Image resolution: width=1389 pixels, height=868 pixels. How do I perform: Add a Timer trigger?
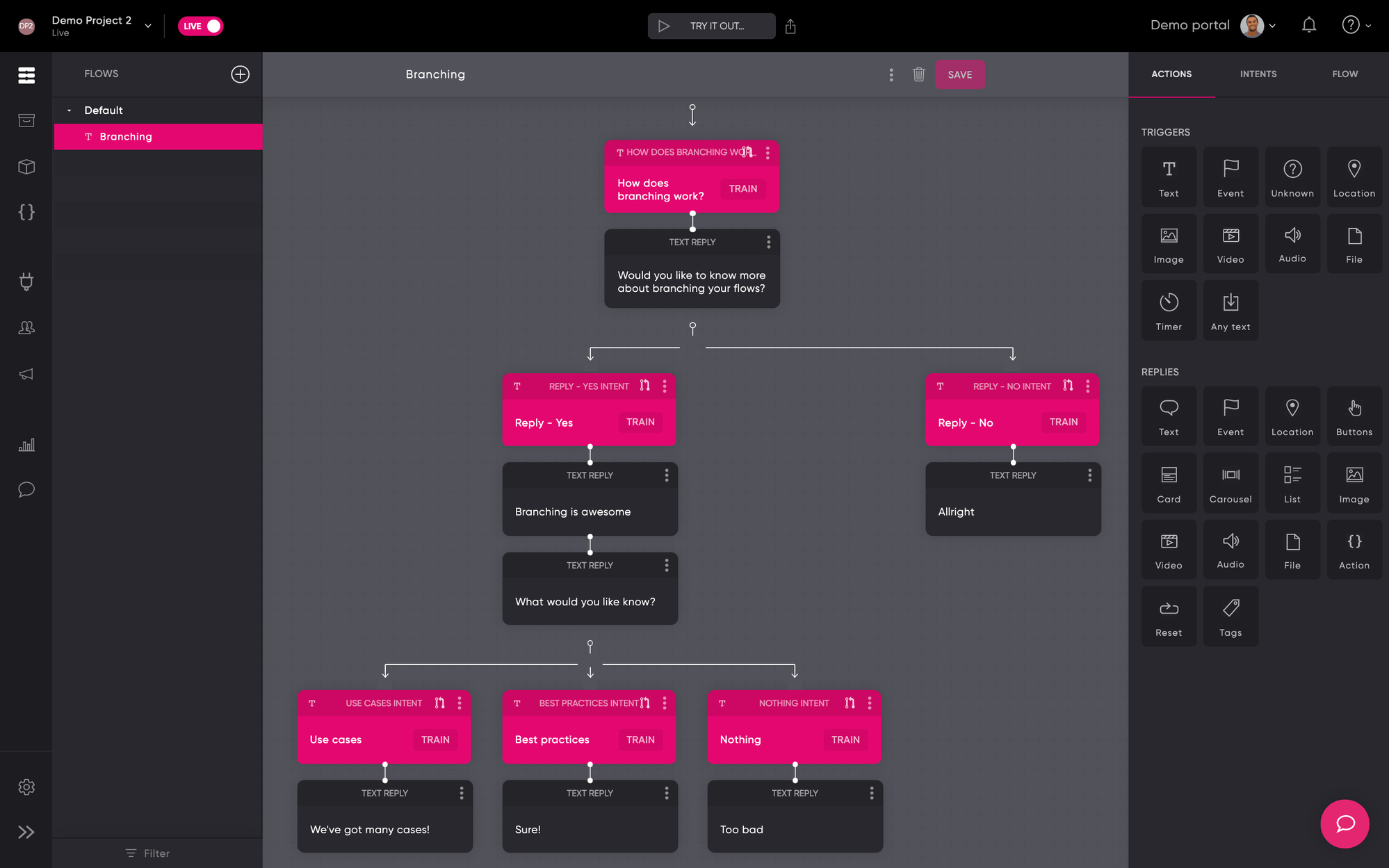click(1168, 310)
